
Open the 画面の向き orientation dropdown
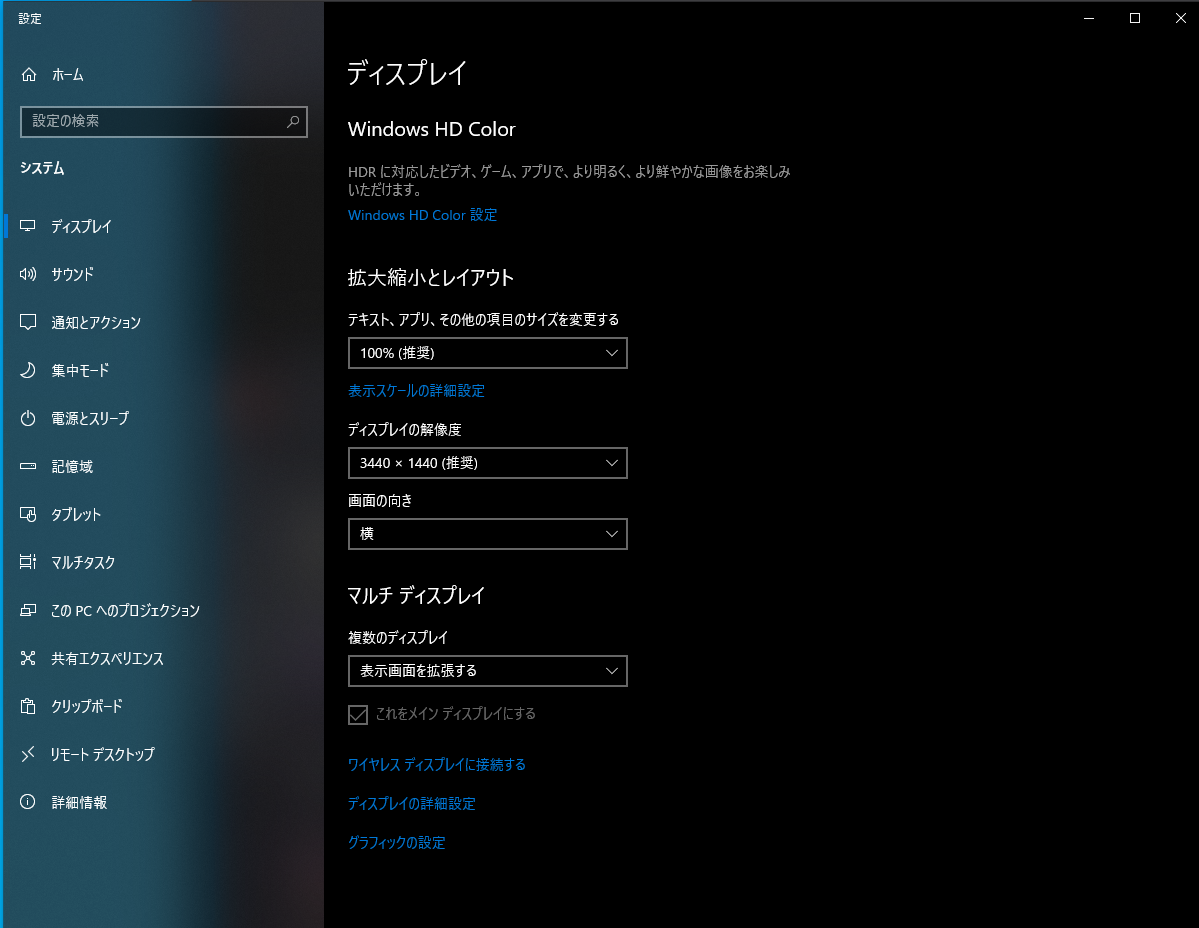[x=487, y=534]
